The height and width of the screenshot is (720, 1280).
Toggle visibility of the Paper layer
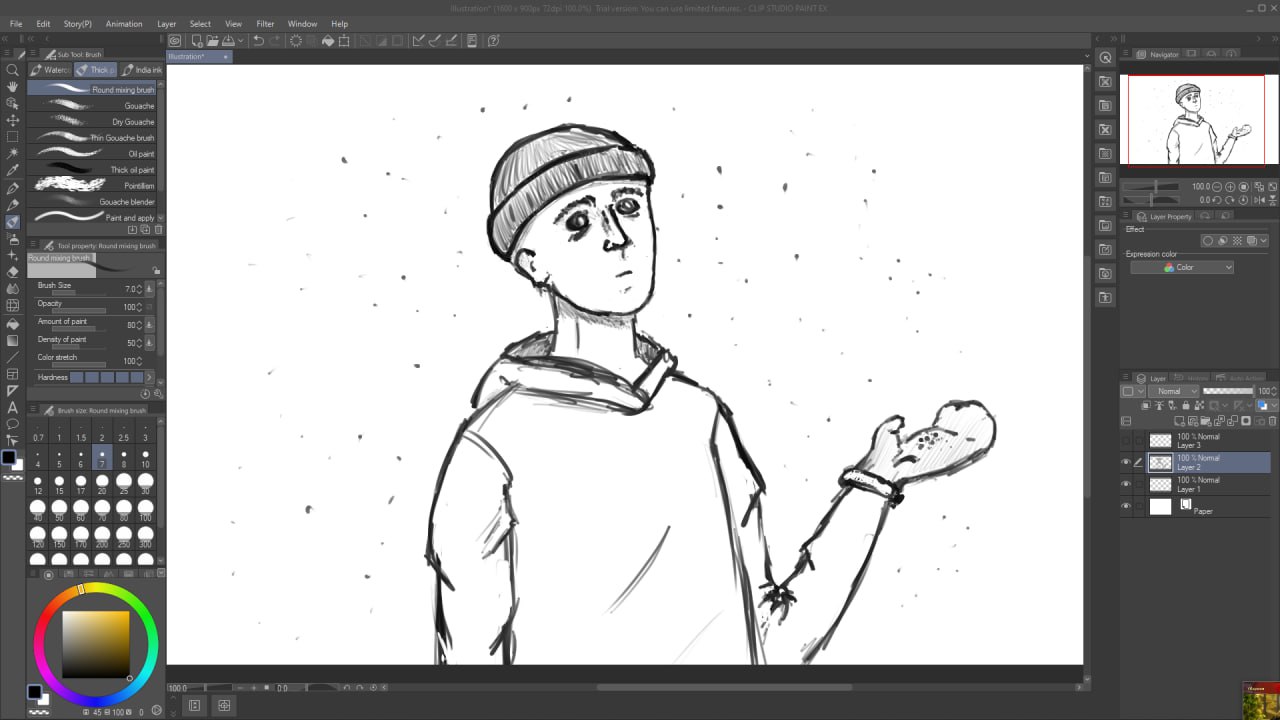coord(1126,507)
